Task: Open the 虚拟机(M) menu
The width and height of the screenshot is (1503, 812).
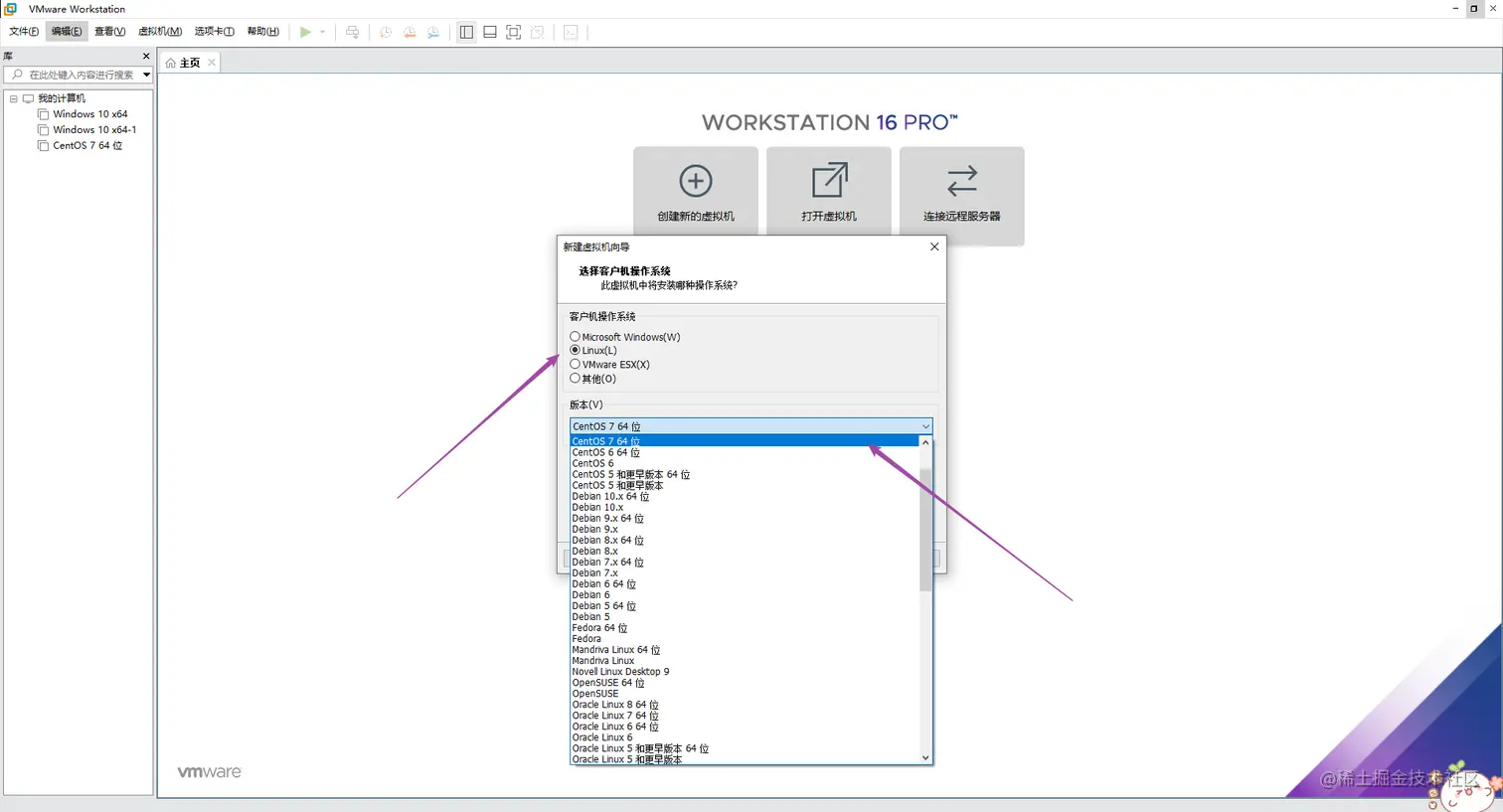Action: pyautogui.click(x=159, y=32)
